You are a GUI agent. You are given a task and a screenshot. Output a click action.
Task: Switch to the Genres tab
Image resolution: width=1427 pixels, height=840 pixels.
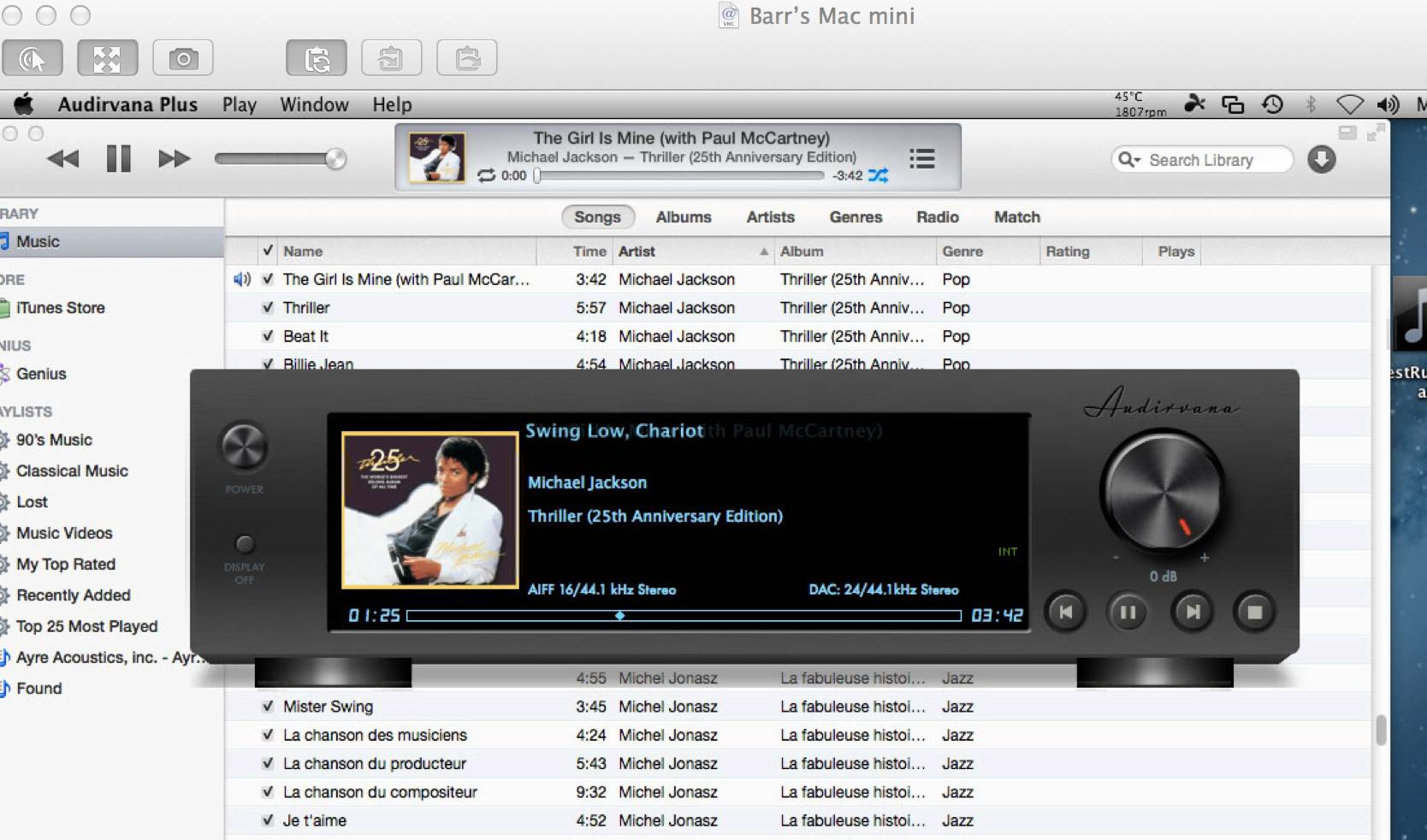856,217
